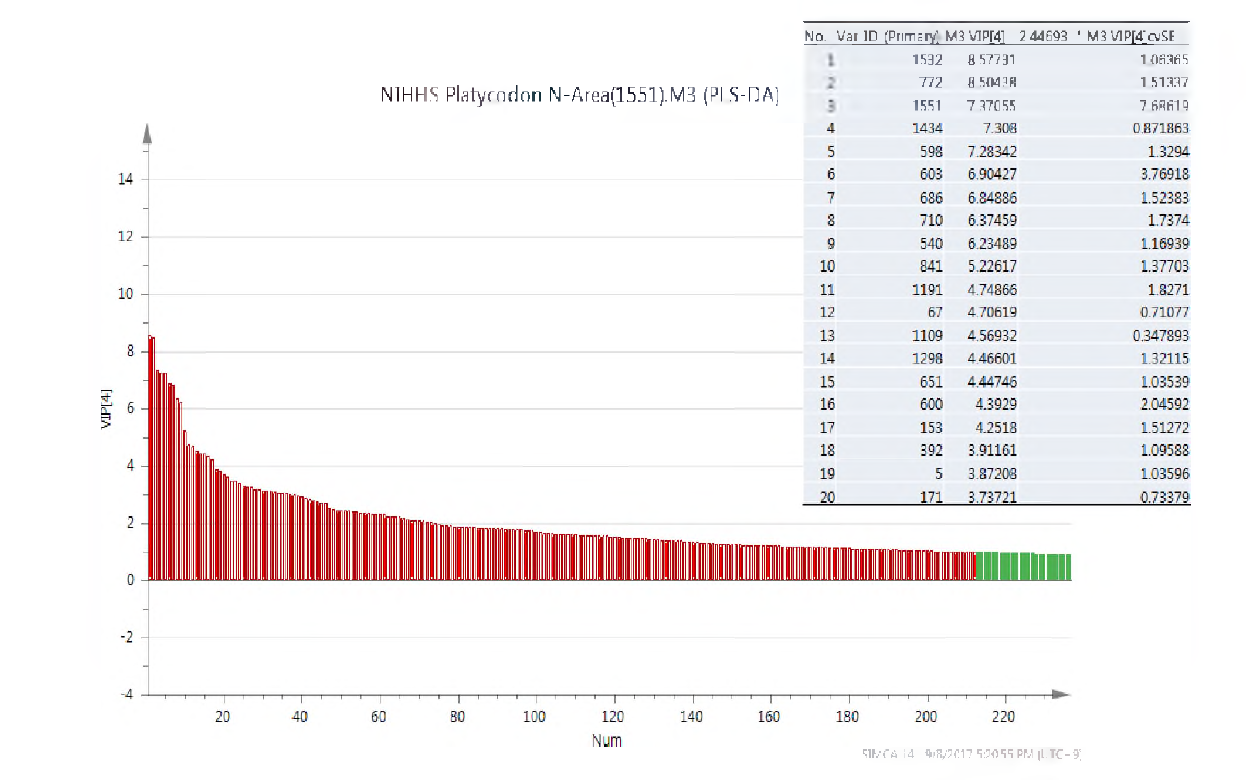
Task: Select cvSE value '0.347893'
Action: click(x=1160, y=335)
